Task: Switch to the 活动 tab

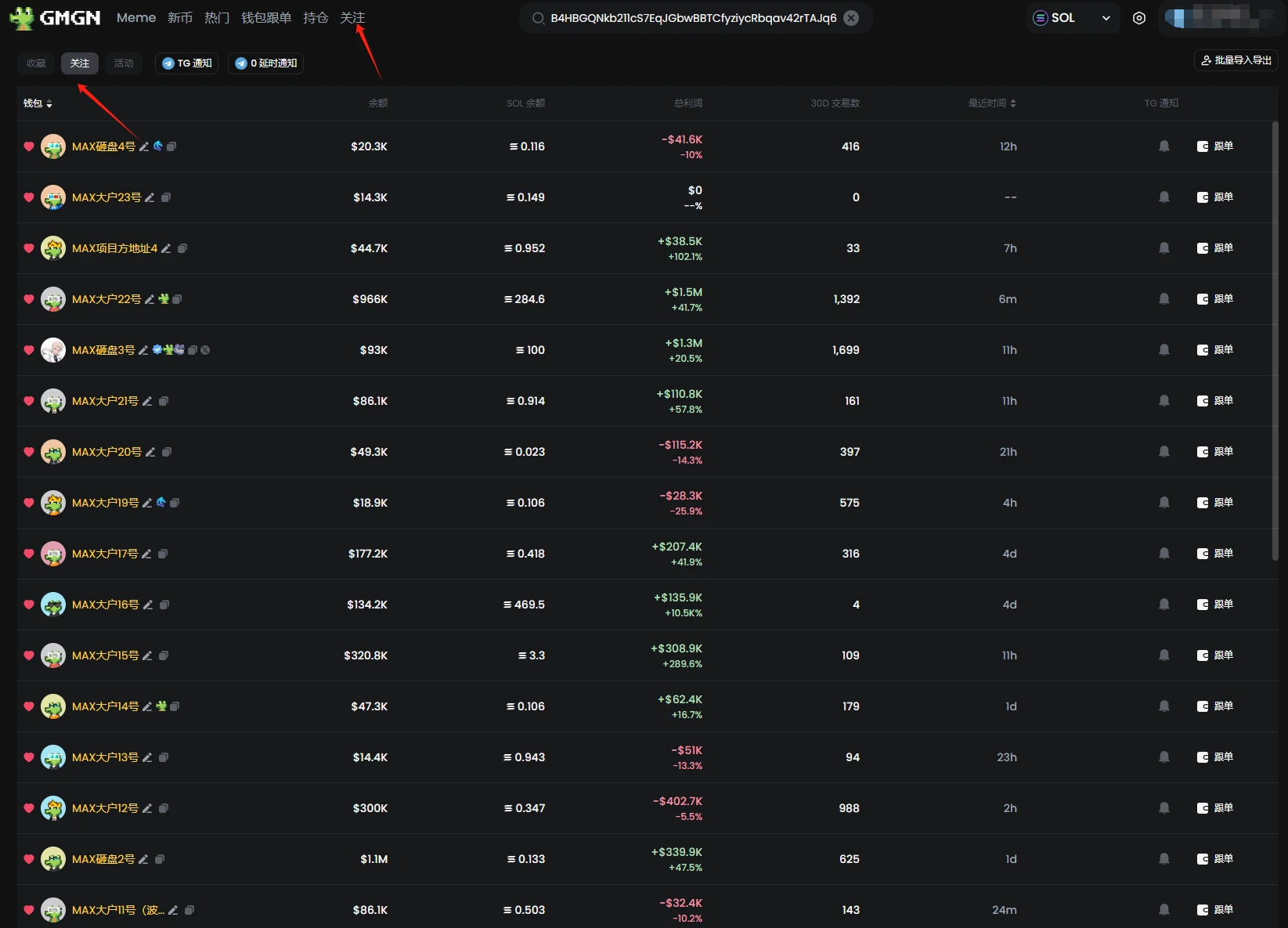Action: coord(124,63)
